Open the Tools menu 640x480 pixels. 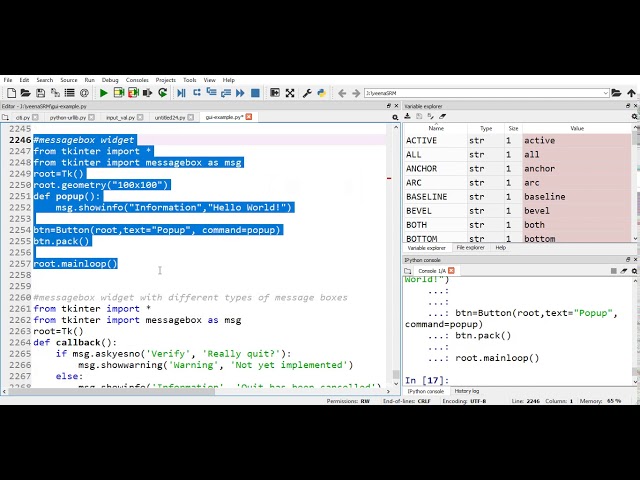click(189, 80)
